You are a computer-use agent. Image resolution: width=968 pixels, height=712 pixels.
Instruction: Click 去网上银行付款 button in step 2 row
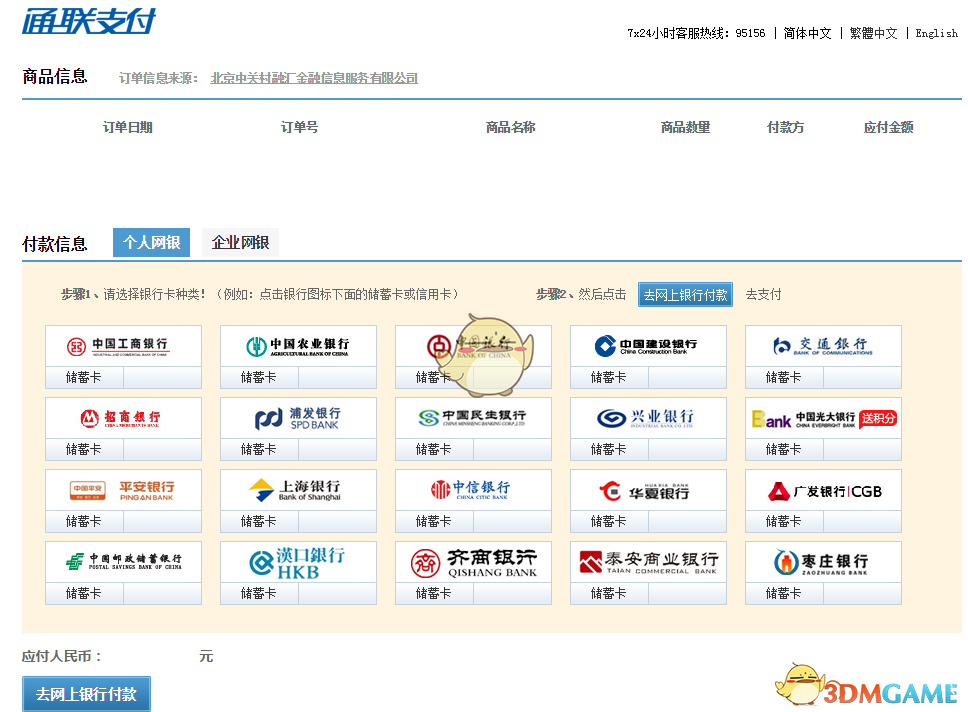pyautogui.click(x=685, y=295)
